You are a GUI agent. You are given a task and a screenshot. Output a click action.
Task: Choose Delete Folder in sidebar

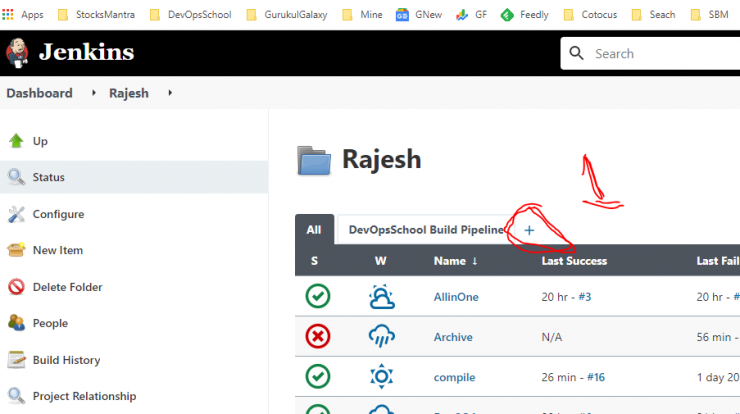(x=67, y=287)
